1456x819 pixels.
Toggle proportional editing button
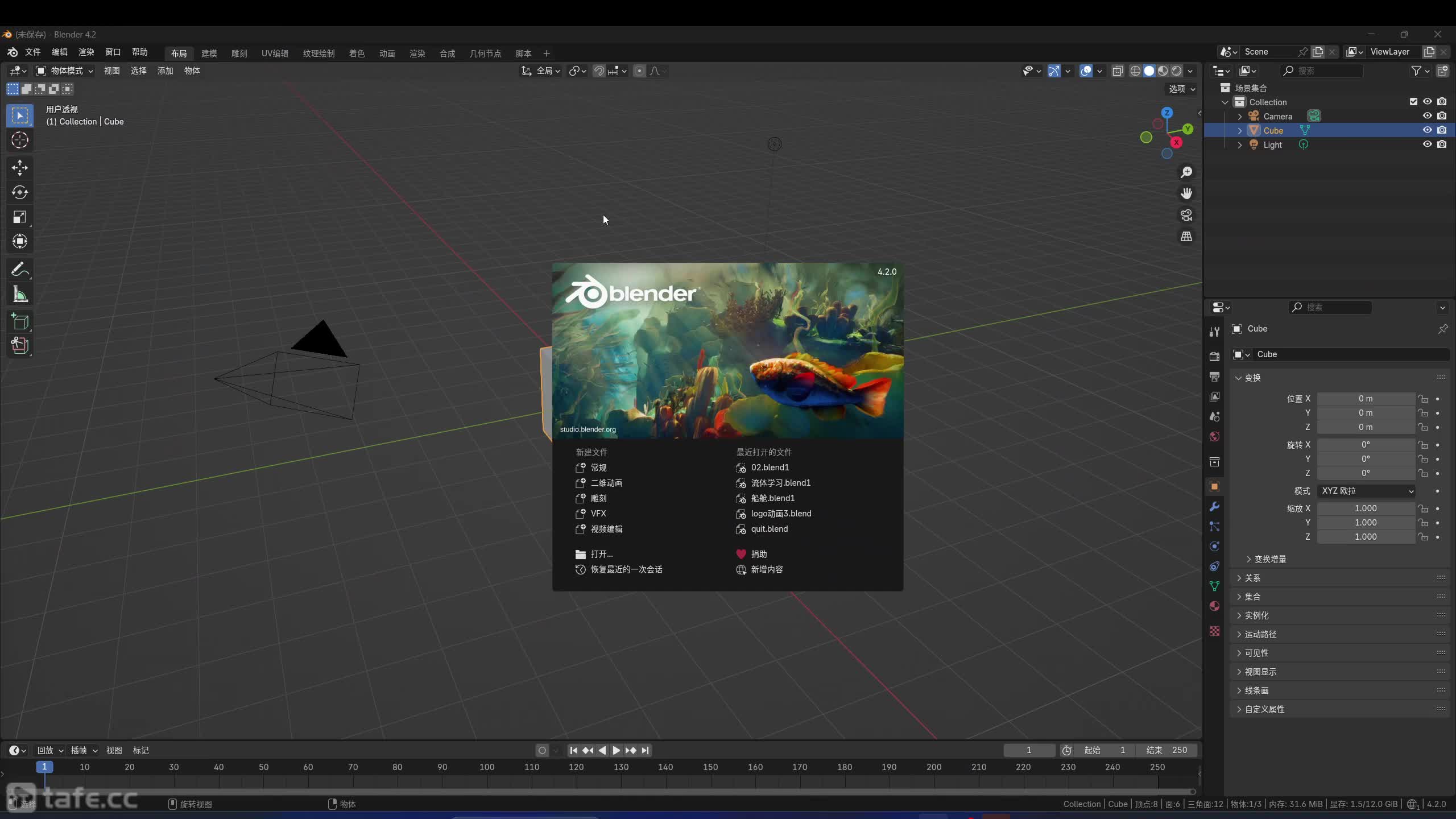point(639,71)
